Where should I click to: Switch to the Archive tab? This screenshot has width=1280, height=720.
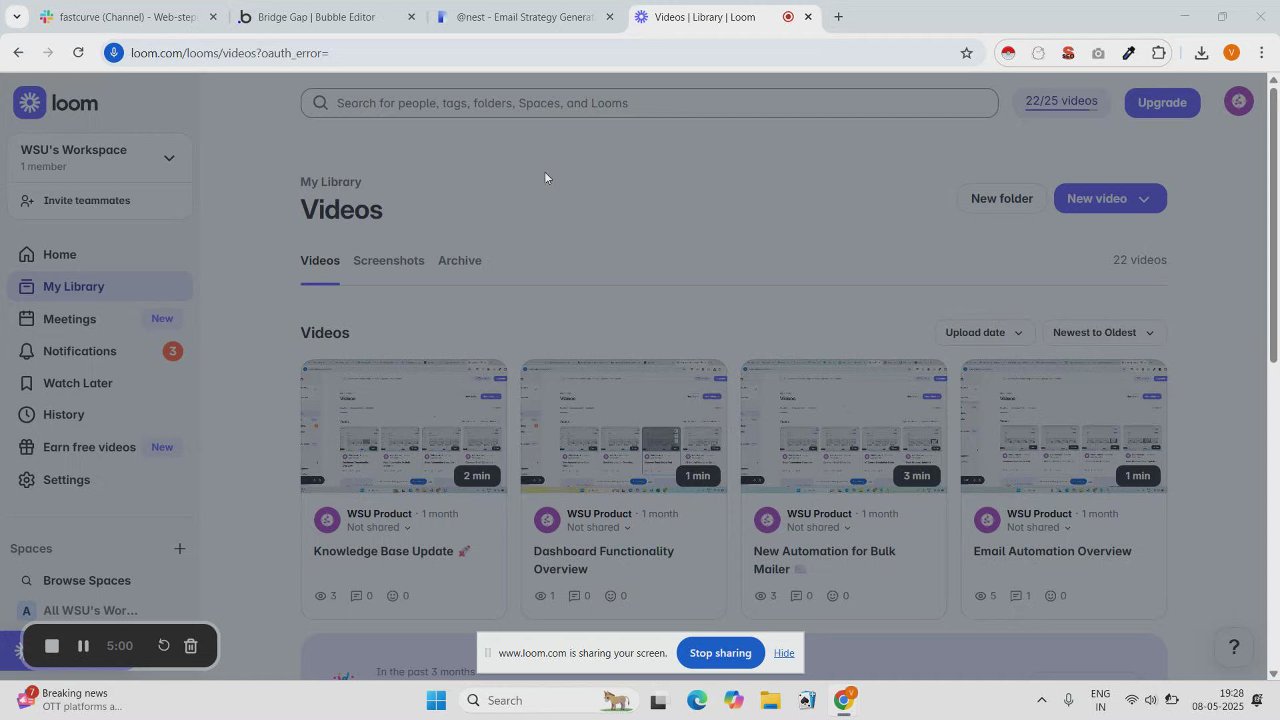(x=460, y=261)
